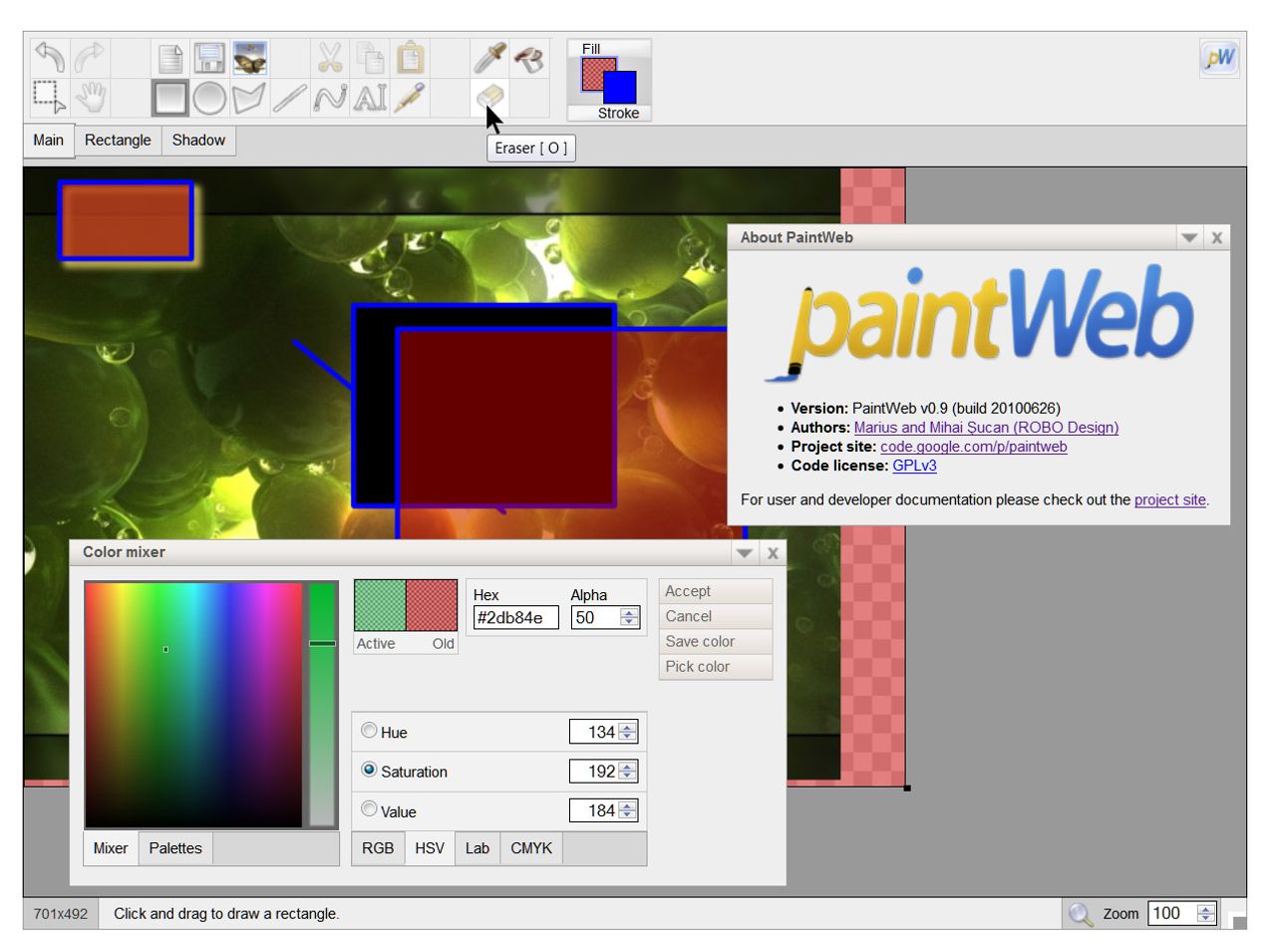Select the Value radio button
Image resolution: width=1276 pixels, height=952 pixels.
(x=368, y=810)
